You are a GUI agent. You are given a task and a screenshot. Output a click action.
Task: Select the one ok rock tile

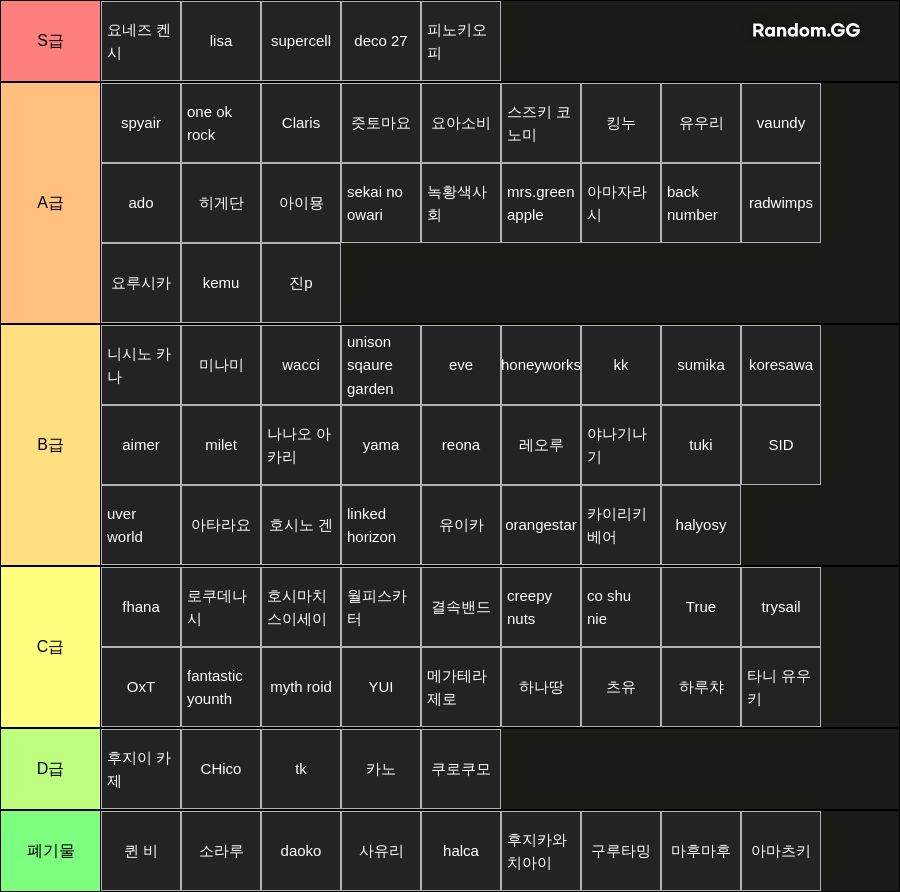click(221, 123)
